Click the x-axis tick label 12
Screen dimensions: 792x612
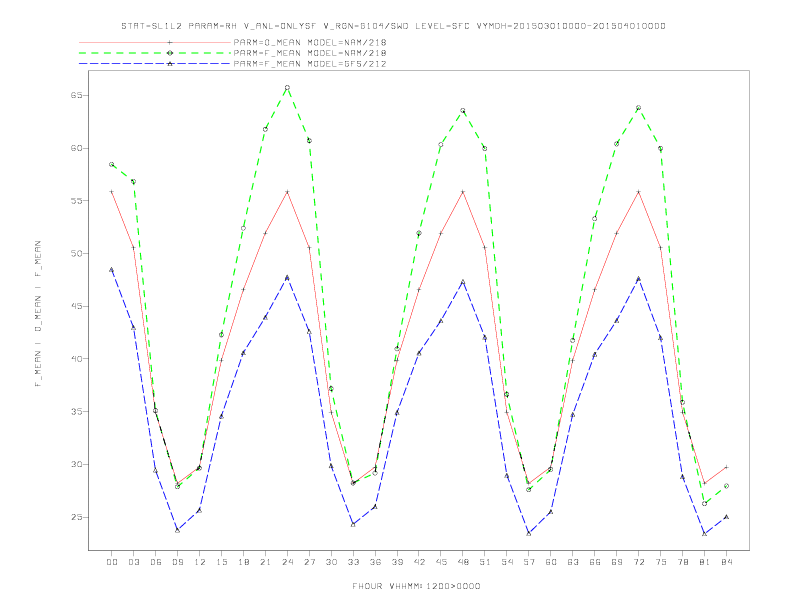[200, 562]
